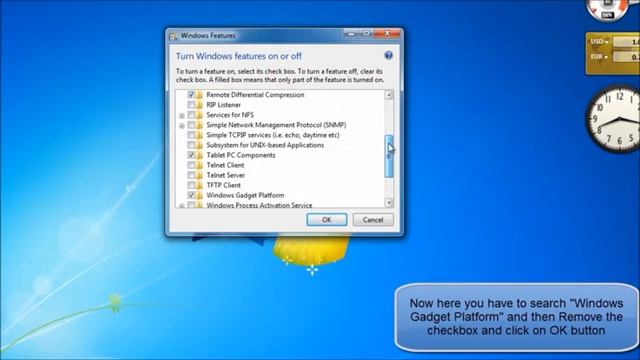
Task: Click folder icon beside Services for NFS
Action: pyautogui.click(x=199, y=115)
